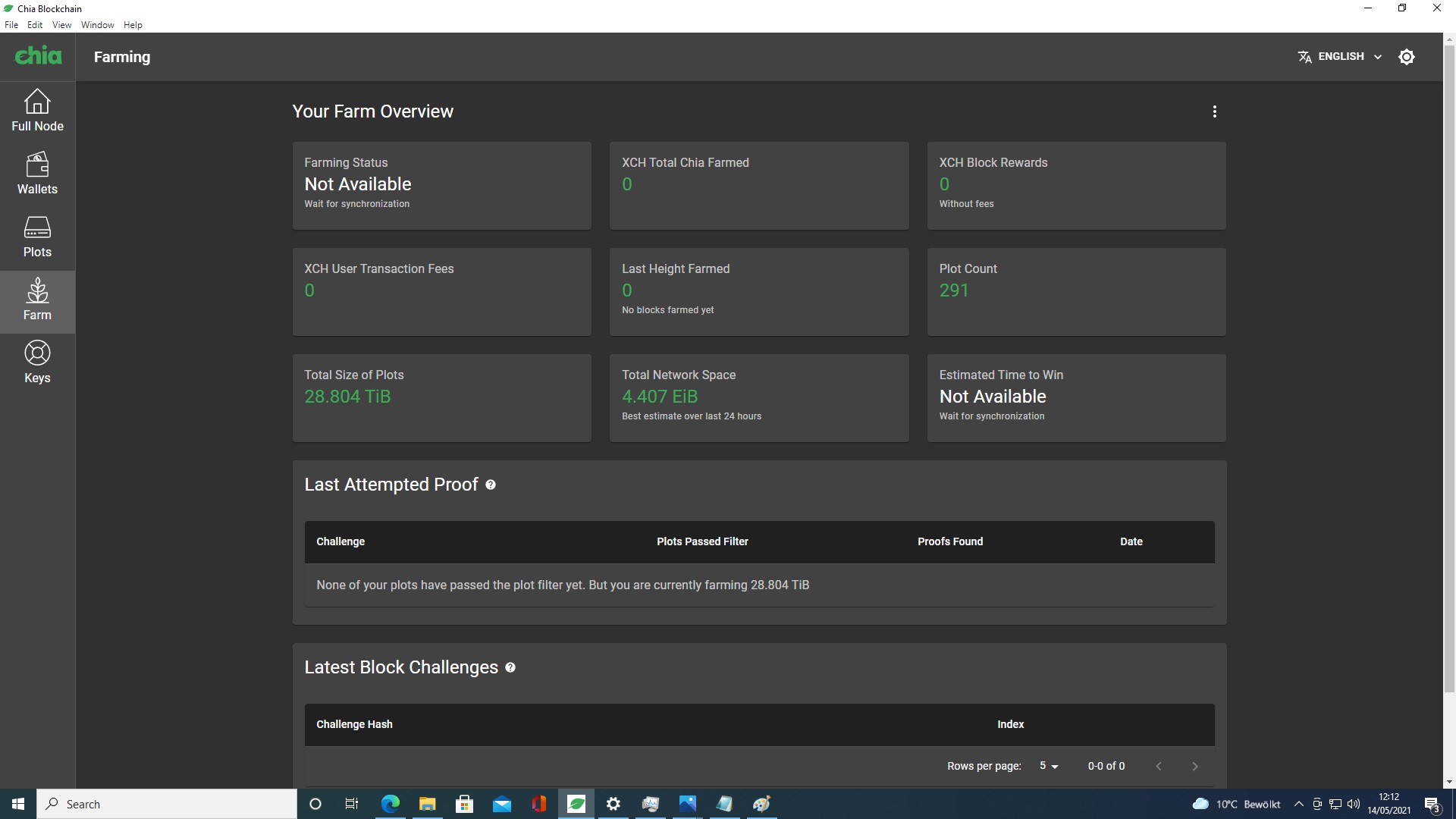This screenshot has height=819, width=1456.
Task: Open Farm Overview three-dot menu
Action: 1214,111
